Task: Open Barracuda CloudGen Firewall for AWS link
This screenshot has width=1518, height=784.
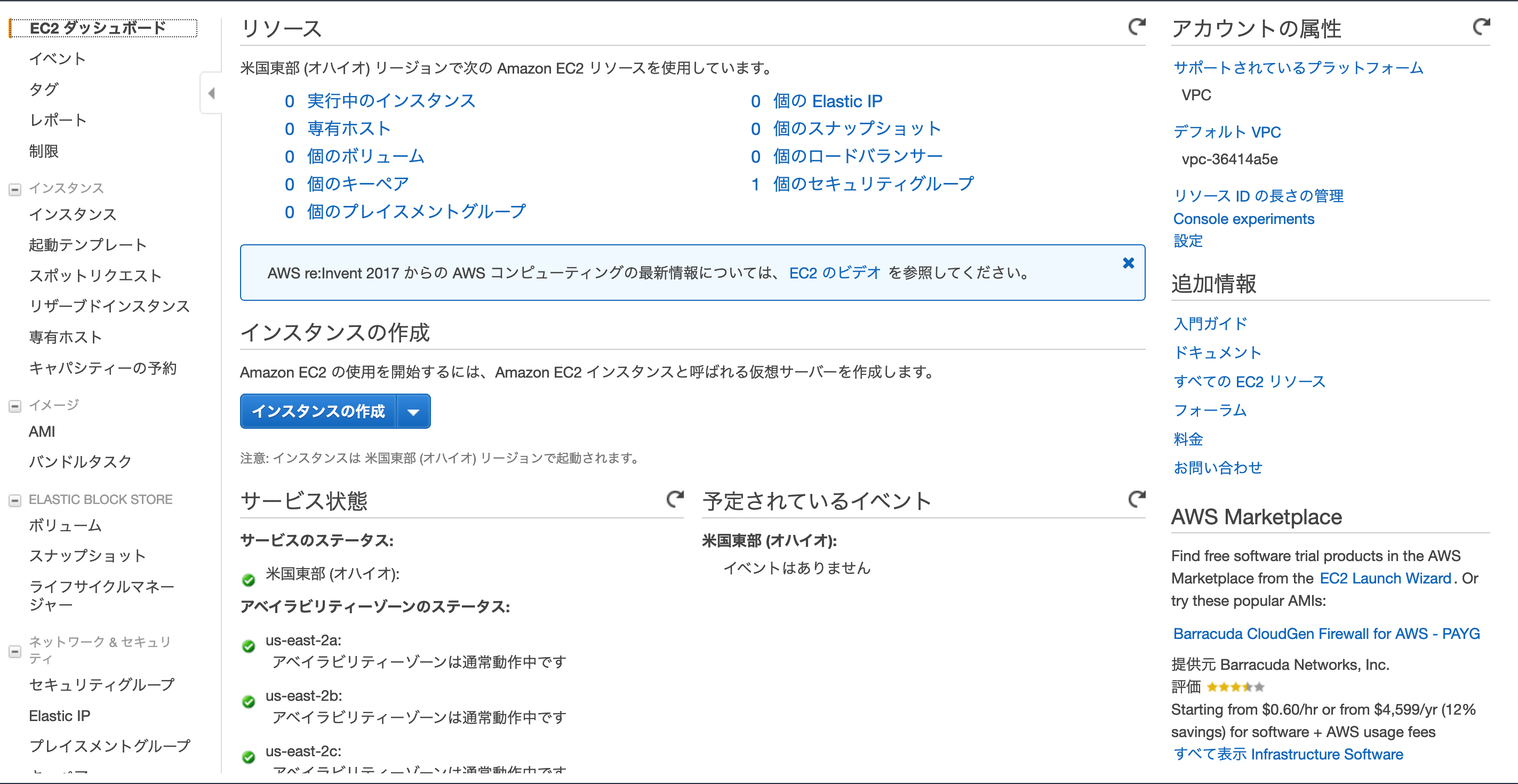Action: coord(1327,634)
